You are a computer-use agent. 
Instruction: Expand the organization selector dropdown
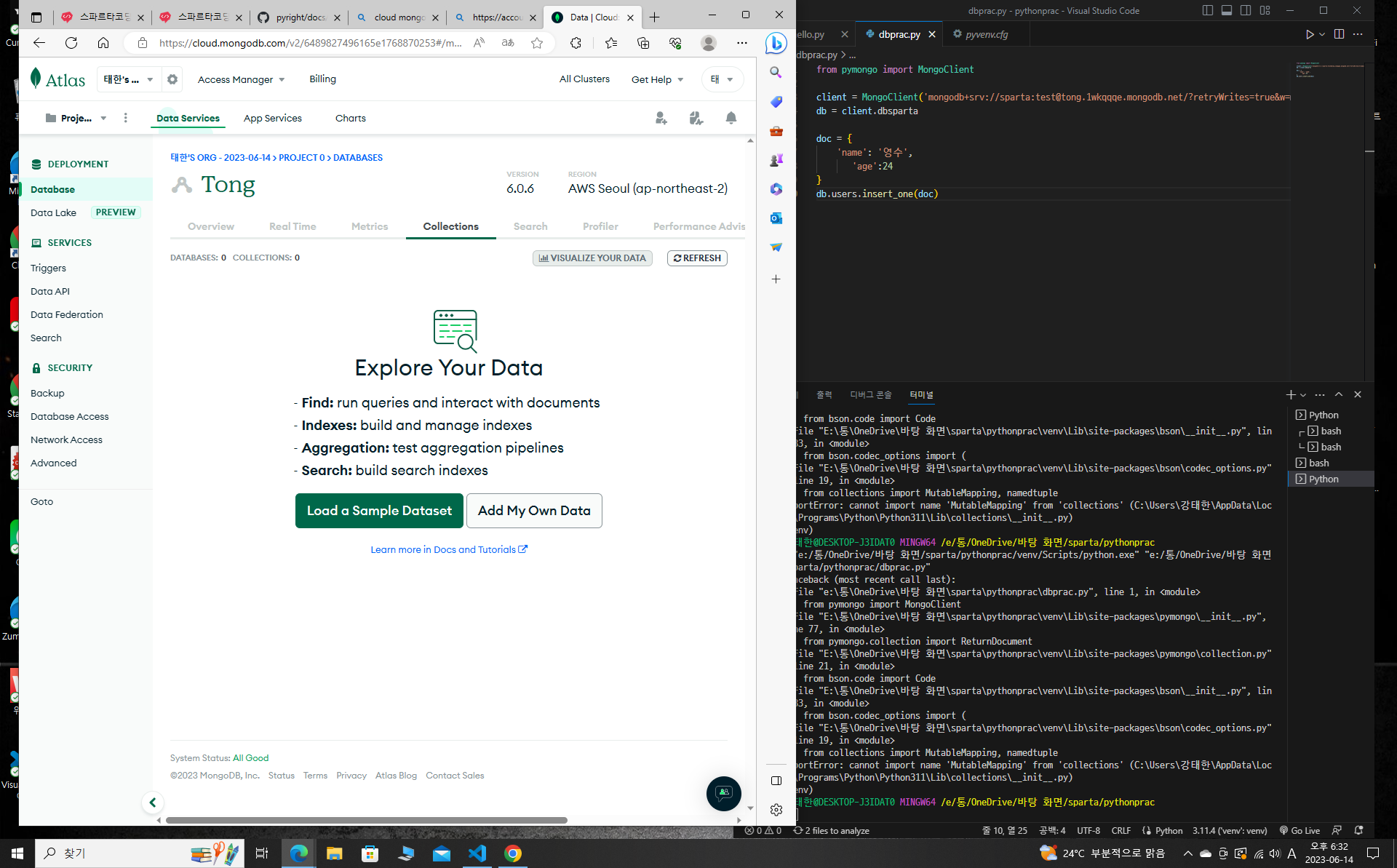click(128, 79)
